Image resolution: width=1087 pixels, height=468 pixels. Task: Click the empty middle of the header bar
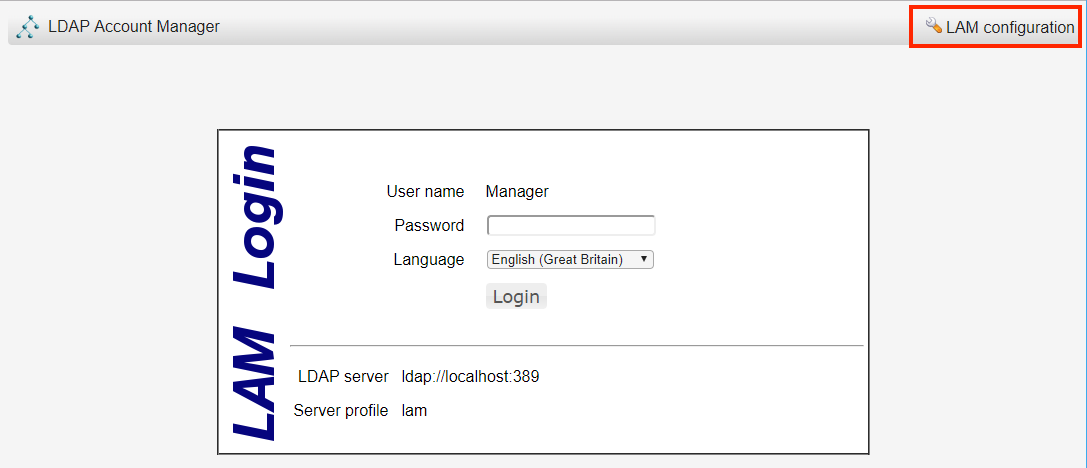click(x=560, y=27)
